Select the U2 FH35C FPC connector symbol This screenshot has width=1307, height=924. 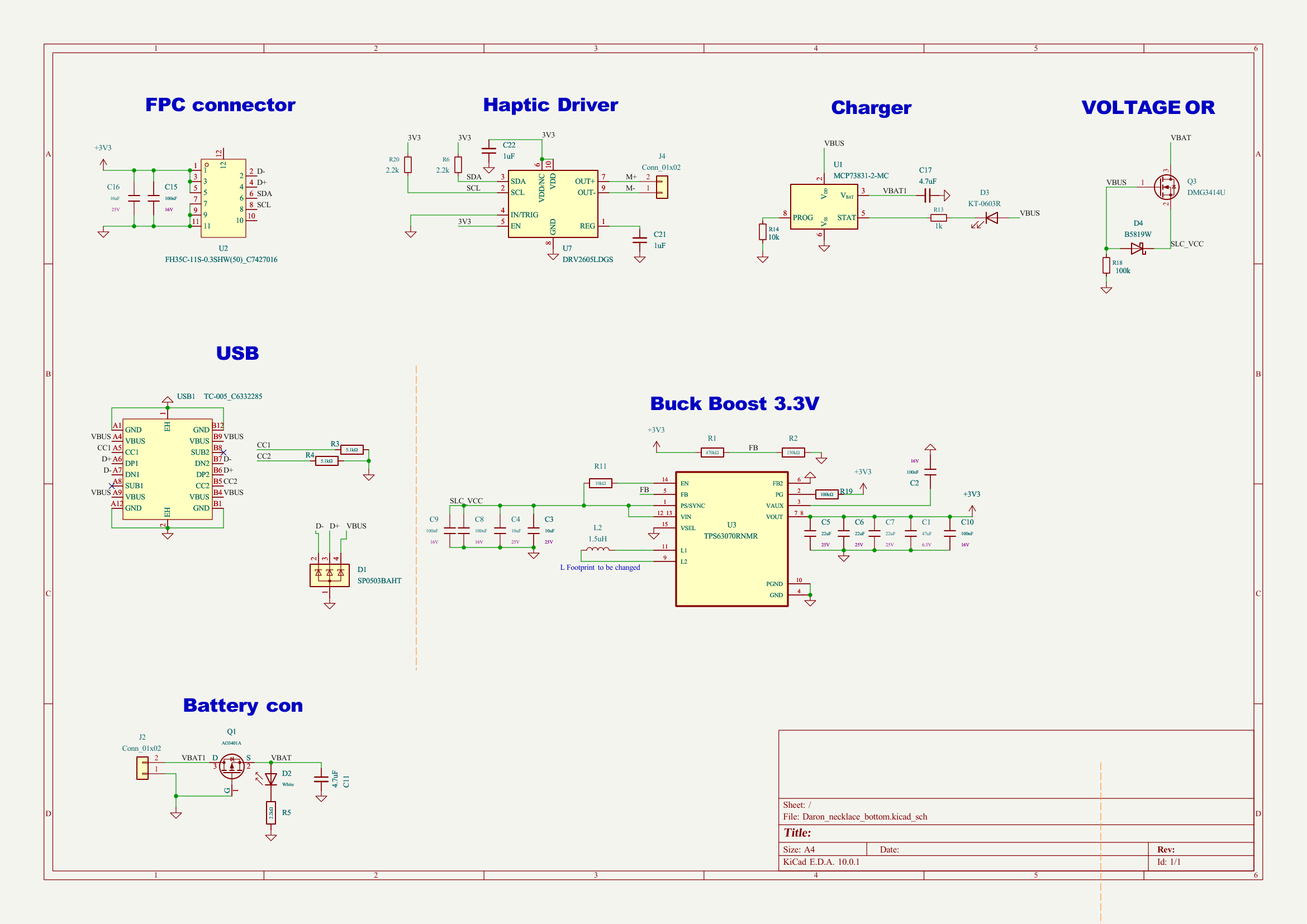click(x=223, y=198)
